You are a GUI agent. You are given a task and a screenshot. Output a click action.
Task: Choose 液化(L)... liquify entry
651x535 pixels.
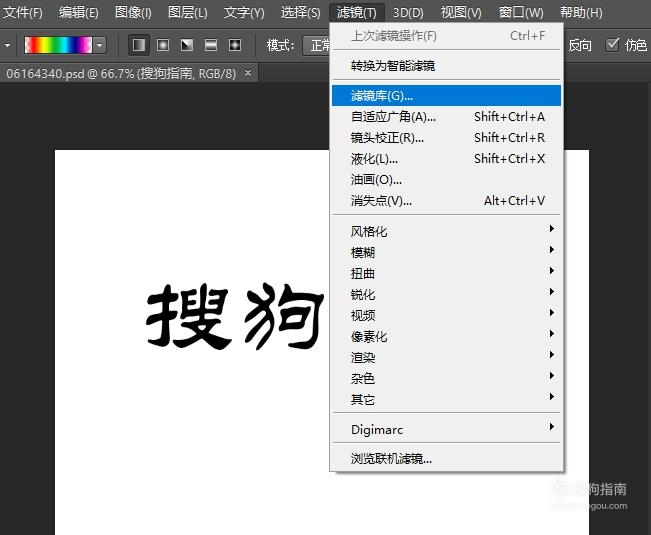[x=446, y=159]
